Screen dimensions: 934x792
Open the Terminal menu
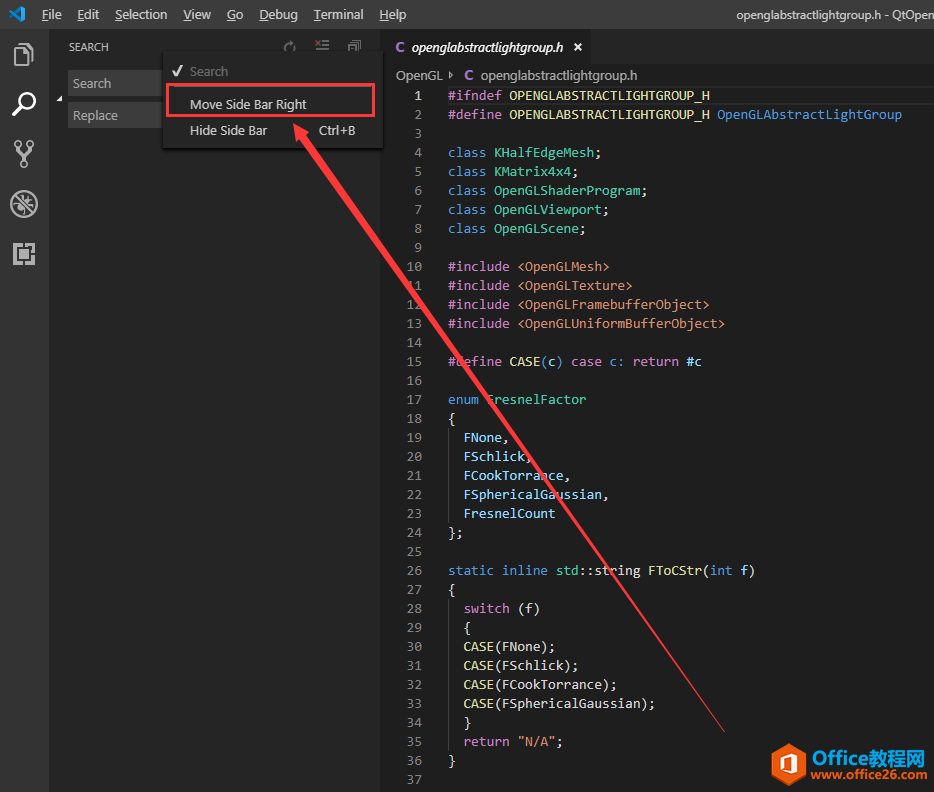[338, 15]
